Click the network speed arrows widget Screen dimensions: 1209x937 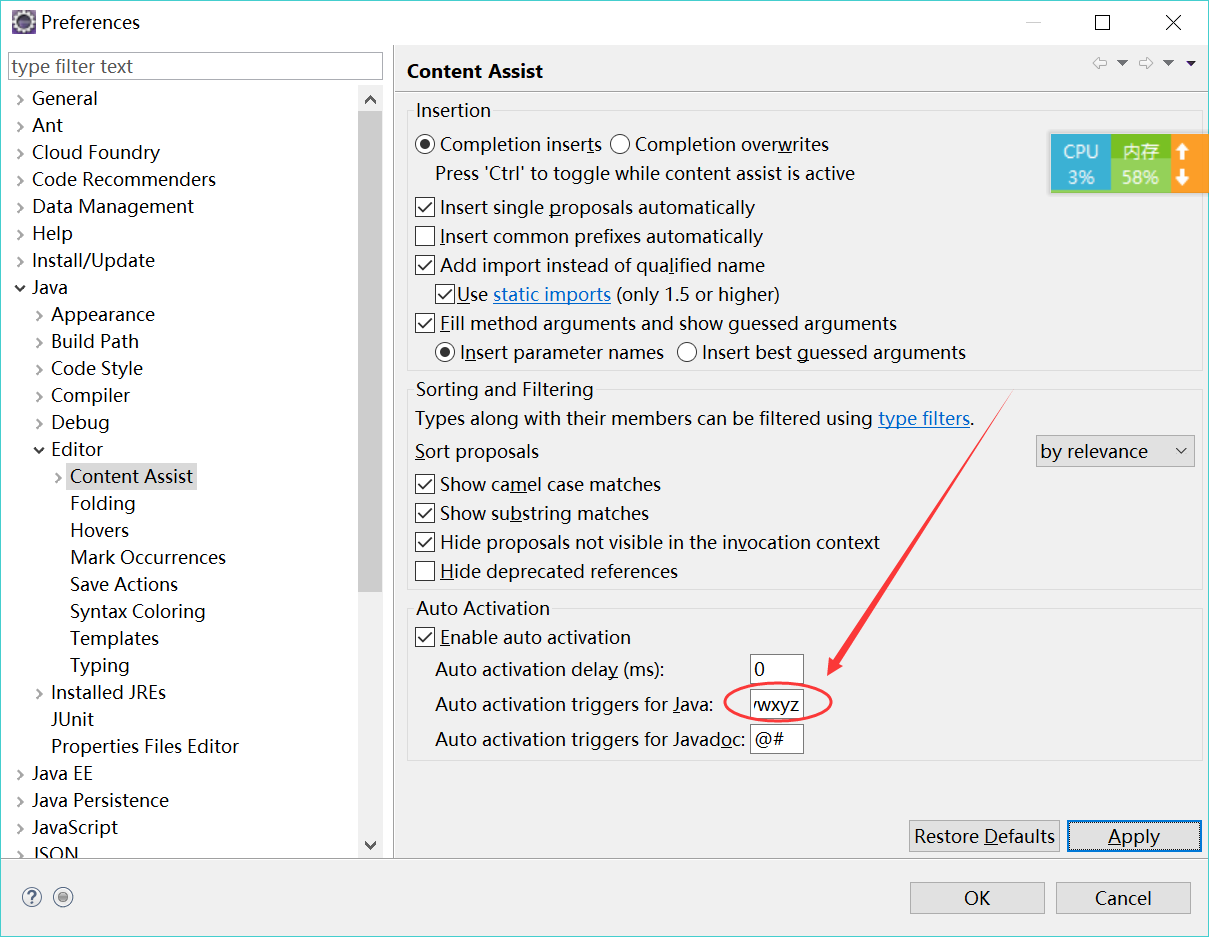1182,164
